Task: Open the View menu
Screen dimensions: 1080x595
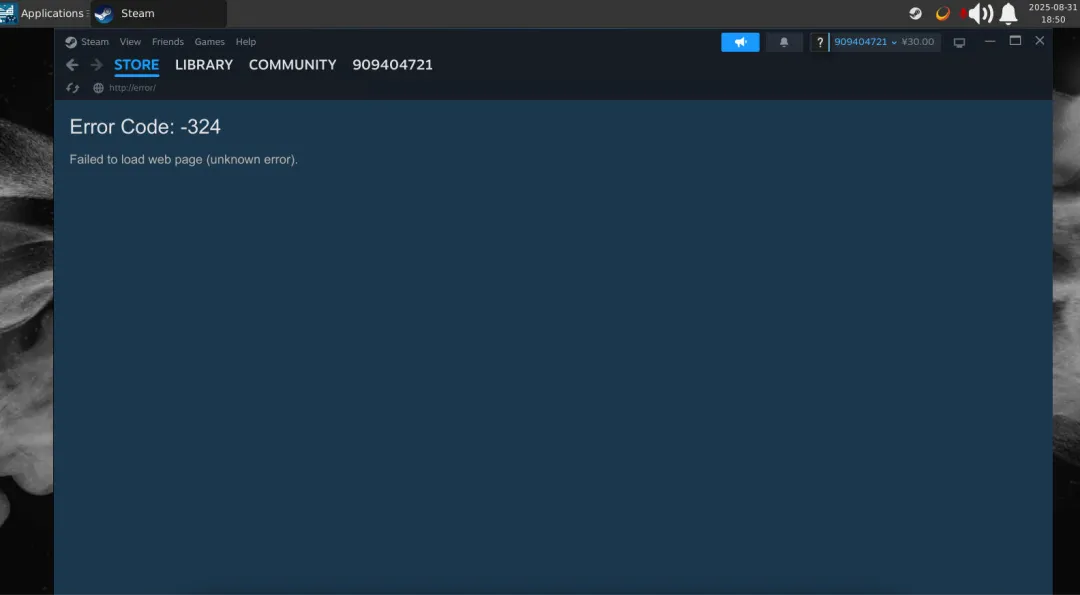Action: [x=130, y=42]
